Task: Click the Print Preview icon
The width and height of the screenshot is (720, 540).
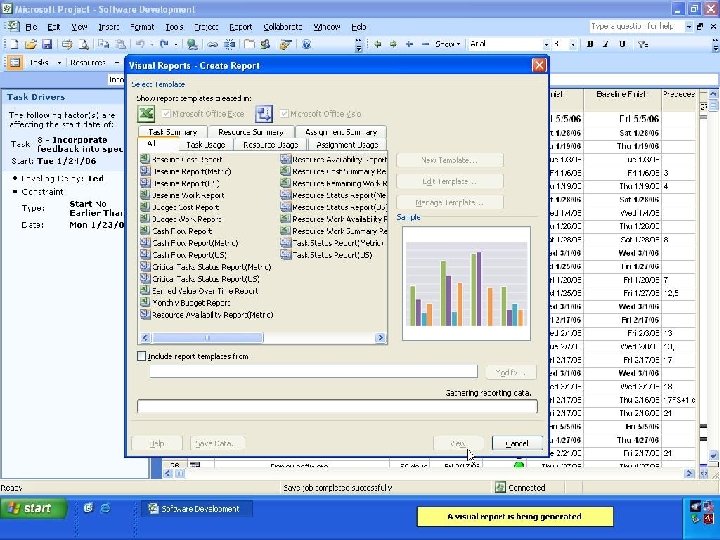Action: pos(83,44)
